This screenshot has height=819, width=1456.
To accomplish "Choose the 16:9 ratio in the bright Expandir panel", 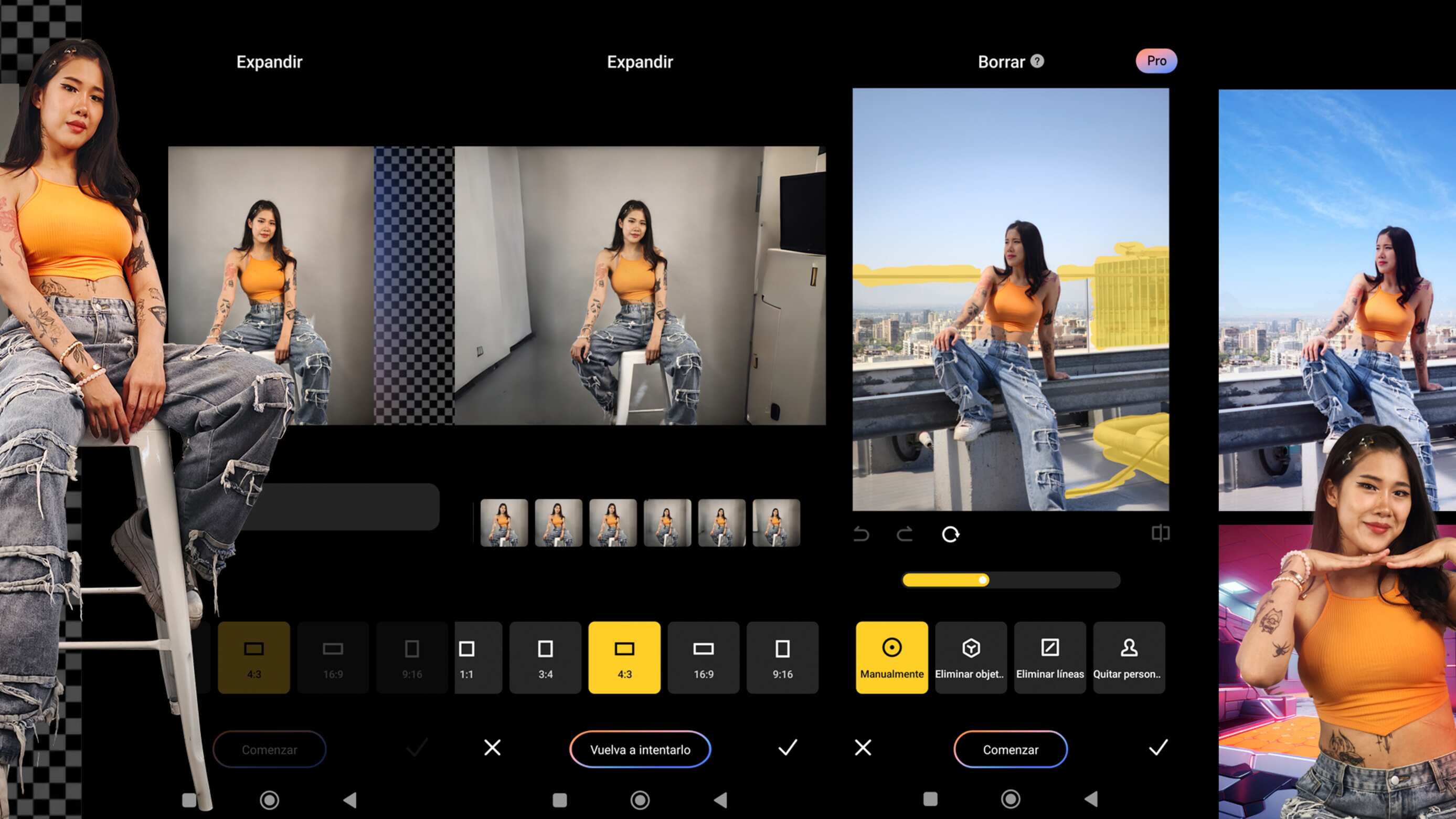I will 703,657.
